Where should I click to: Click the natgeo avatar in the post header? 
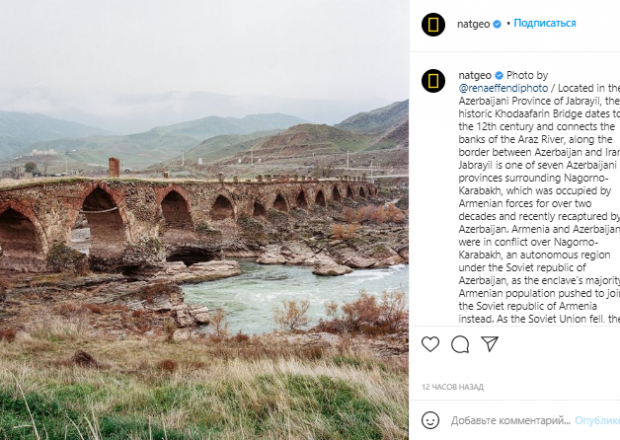click(433, 25)
